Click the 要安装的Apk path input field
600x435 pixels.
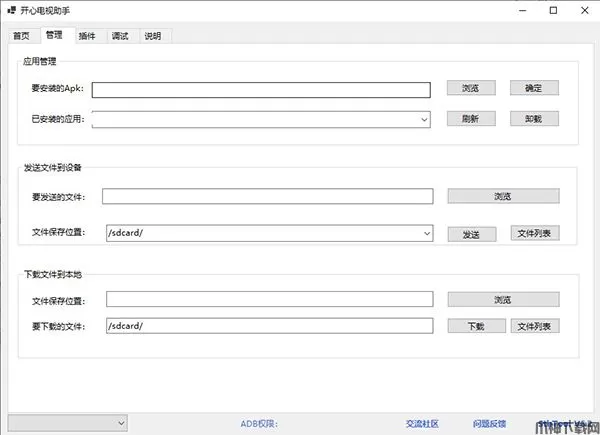(x=260, y=89)
